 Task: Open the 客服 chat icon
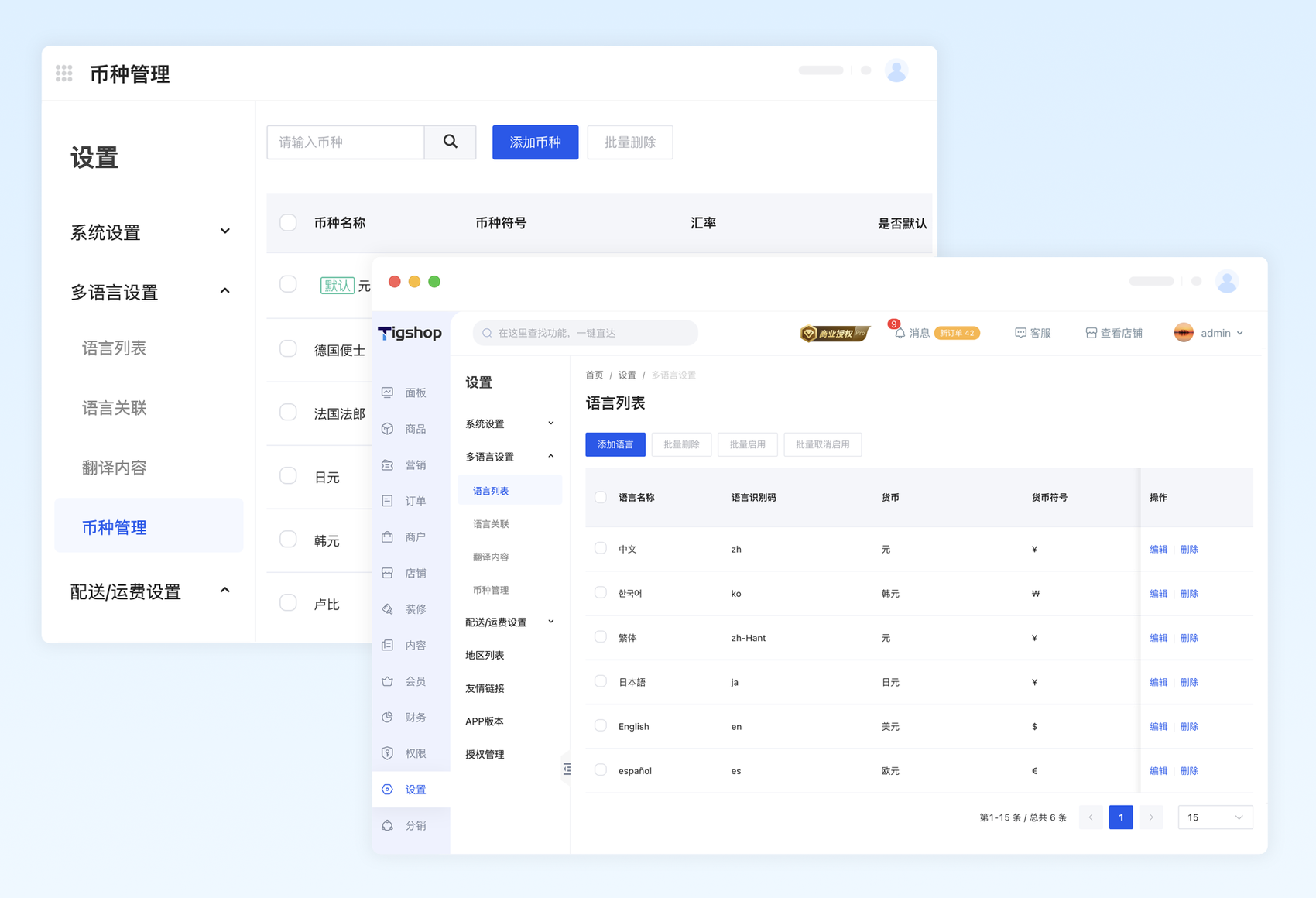coord(1020,333)
